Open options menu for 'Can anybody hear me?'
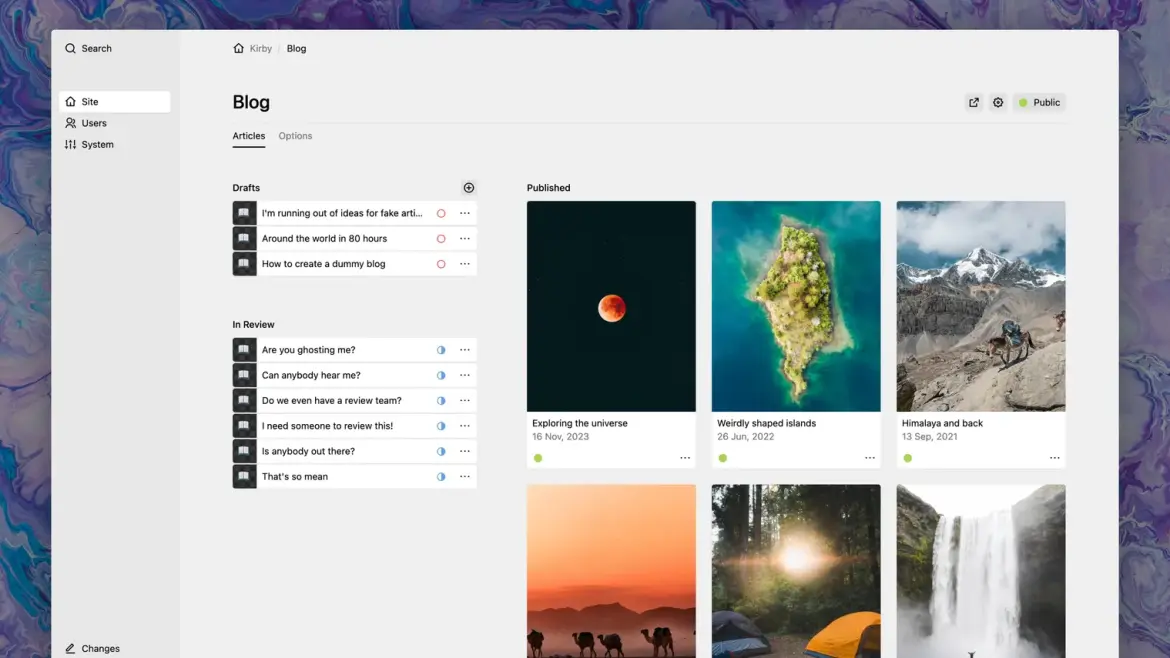The image size is (1170, 658). tap(465, 375)
